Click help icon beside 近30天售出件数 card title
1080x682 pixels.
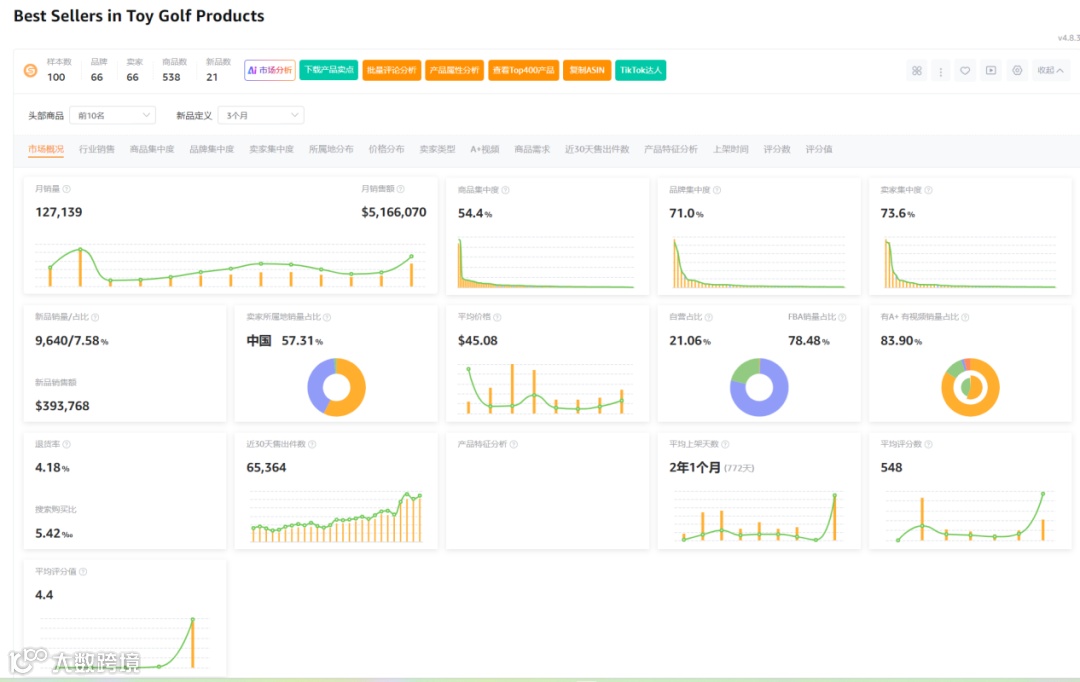(x=312, y=444)
